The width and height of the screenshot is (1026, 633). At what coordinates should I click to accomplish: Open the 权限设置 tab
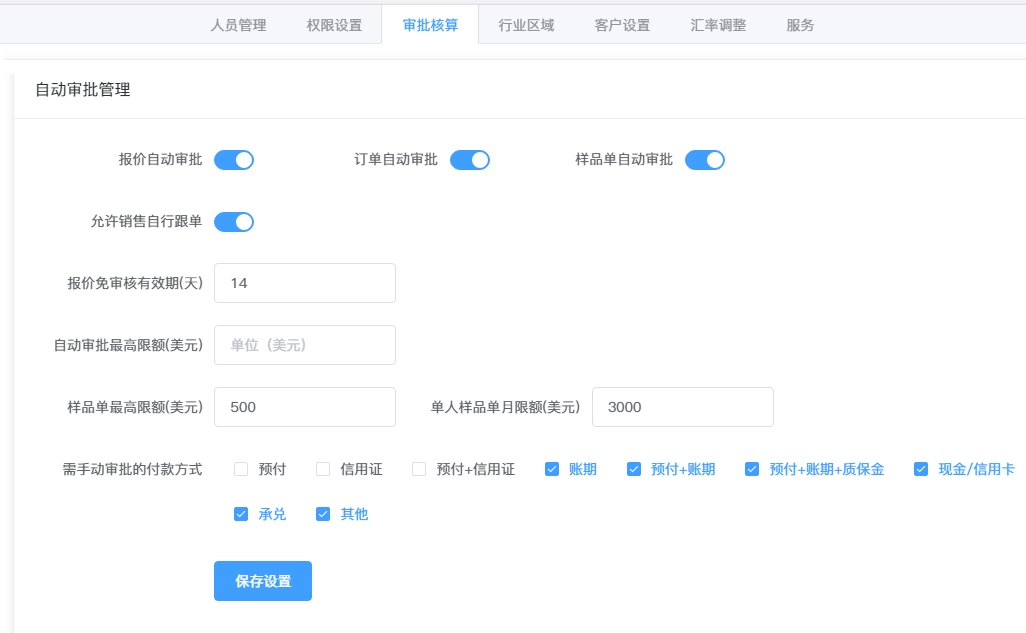point(334,25)
